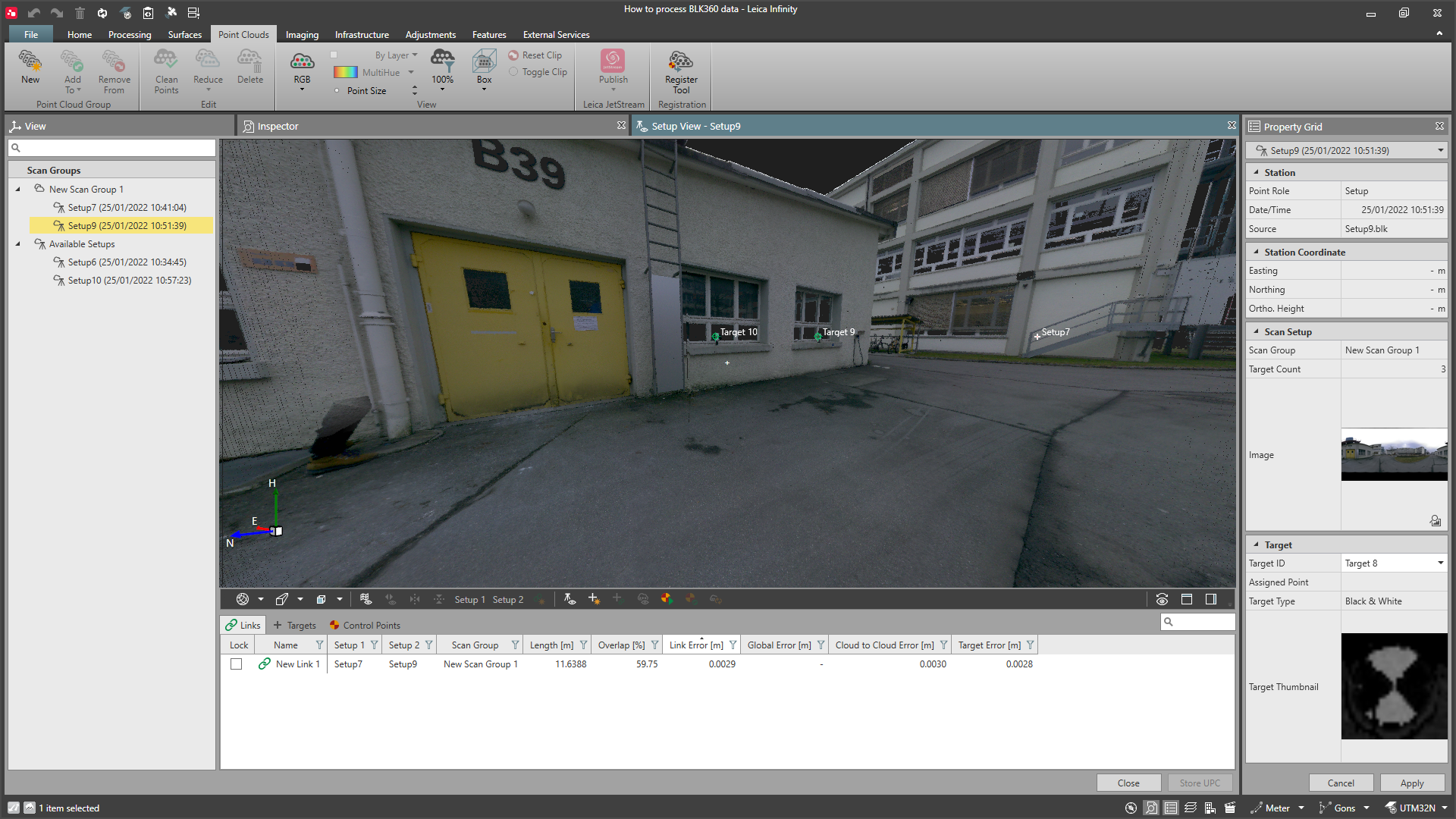Click the camera icon in Image property

(x=1435, y=520)
